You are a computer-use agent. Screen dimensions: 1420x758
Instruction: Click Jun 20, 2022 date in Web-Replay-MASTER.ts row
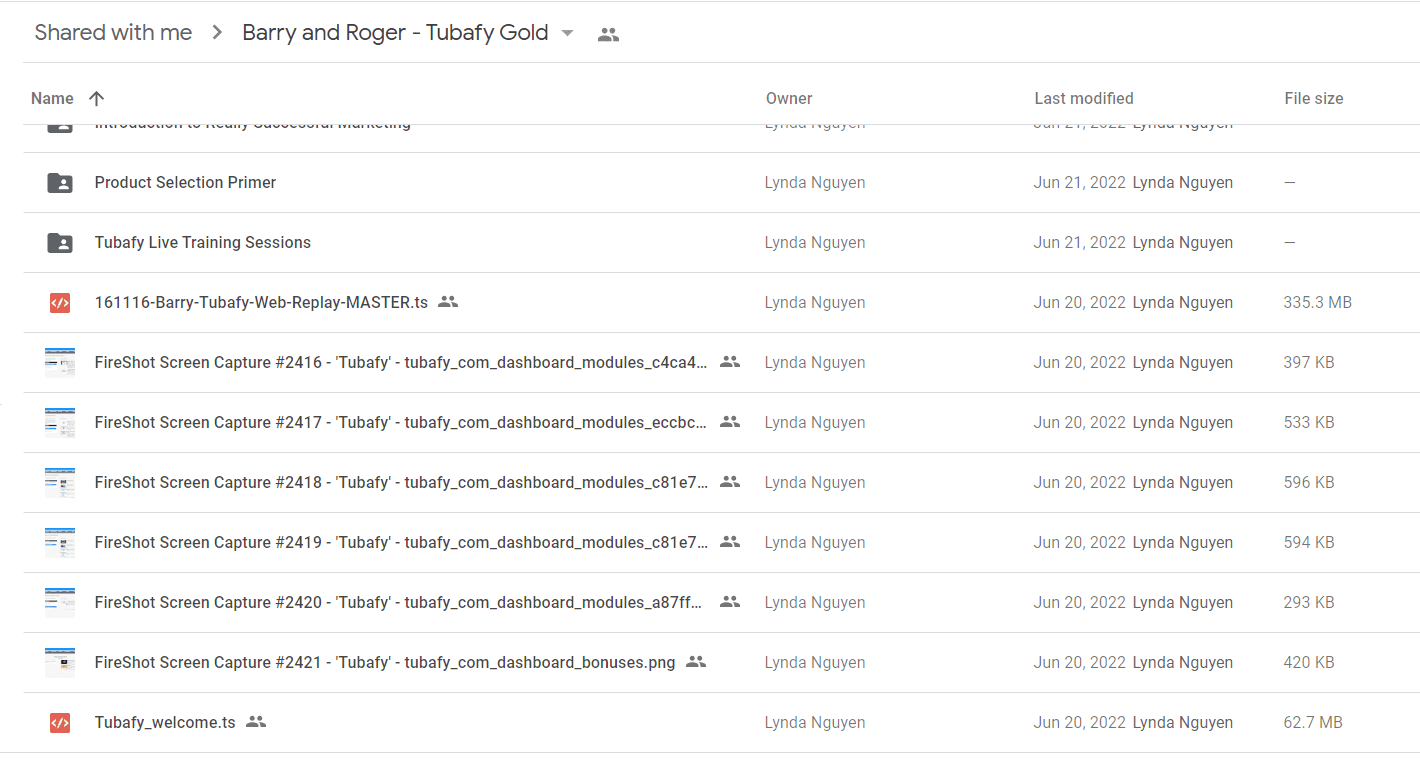pyautogui.click(x=1080, y=302)
